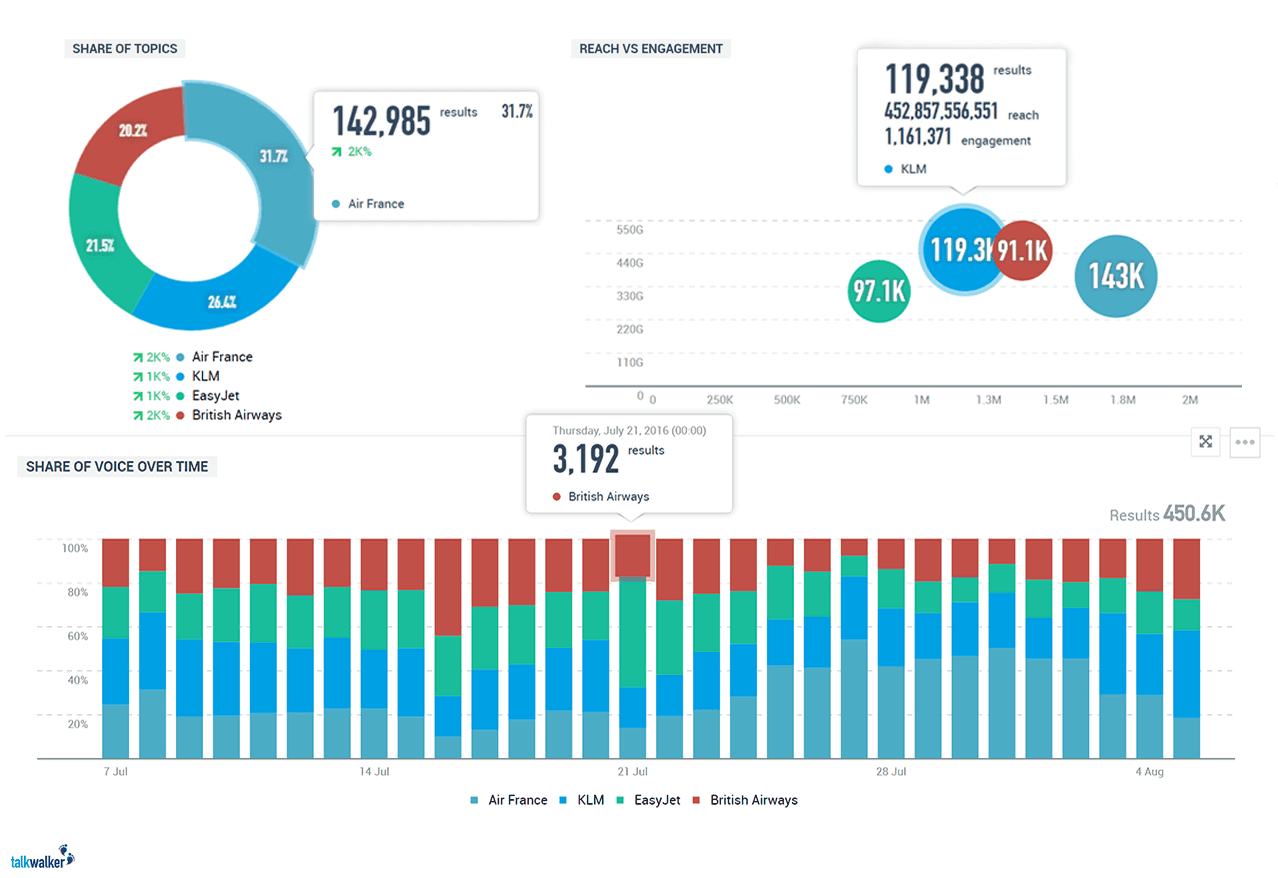The image size is (1278, 878).
Task: Select the green 97.1K bubble
Action: [x=878, y=292]
